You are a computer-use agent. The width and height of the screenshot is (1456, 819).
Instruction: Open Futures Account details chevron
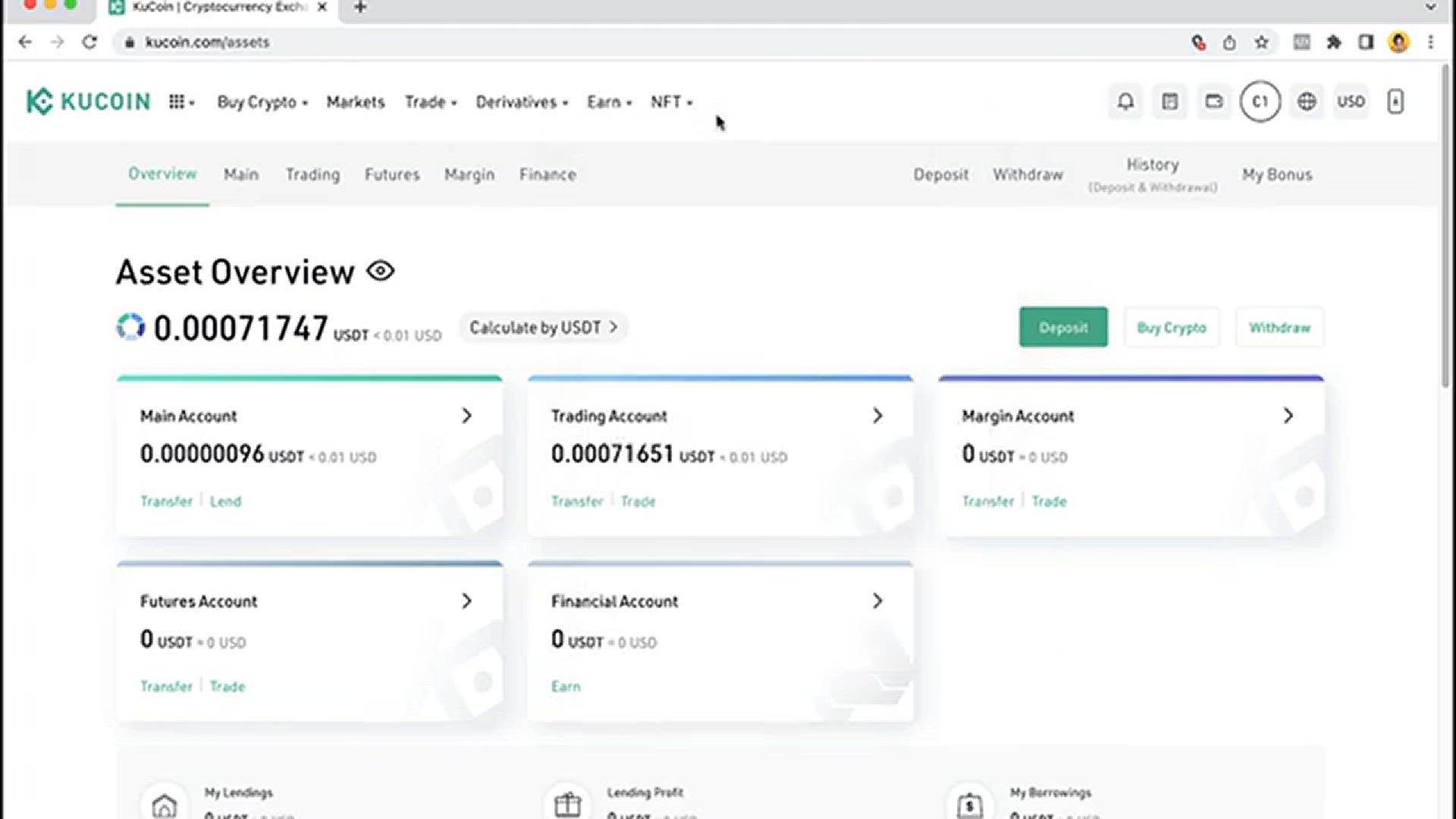tap(466, 601)
